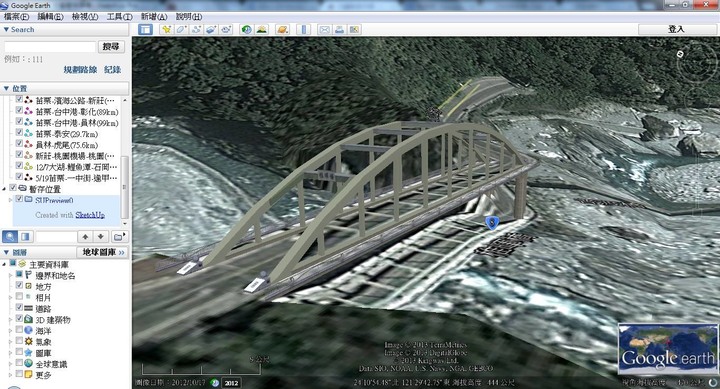
Task: Click the weather sun layer icon
Action: pos(28,341)
